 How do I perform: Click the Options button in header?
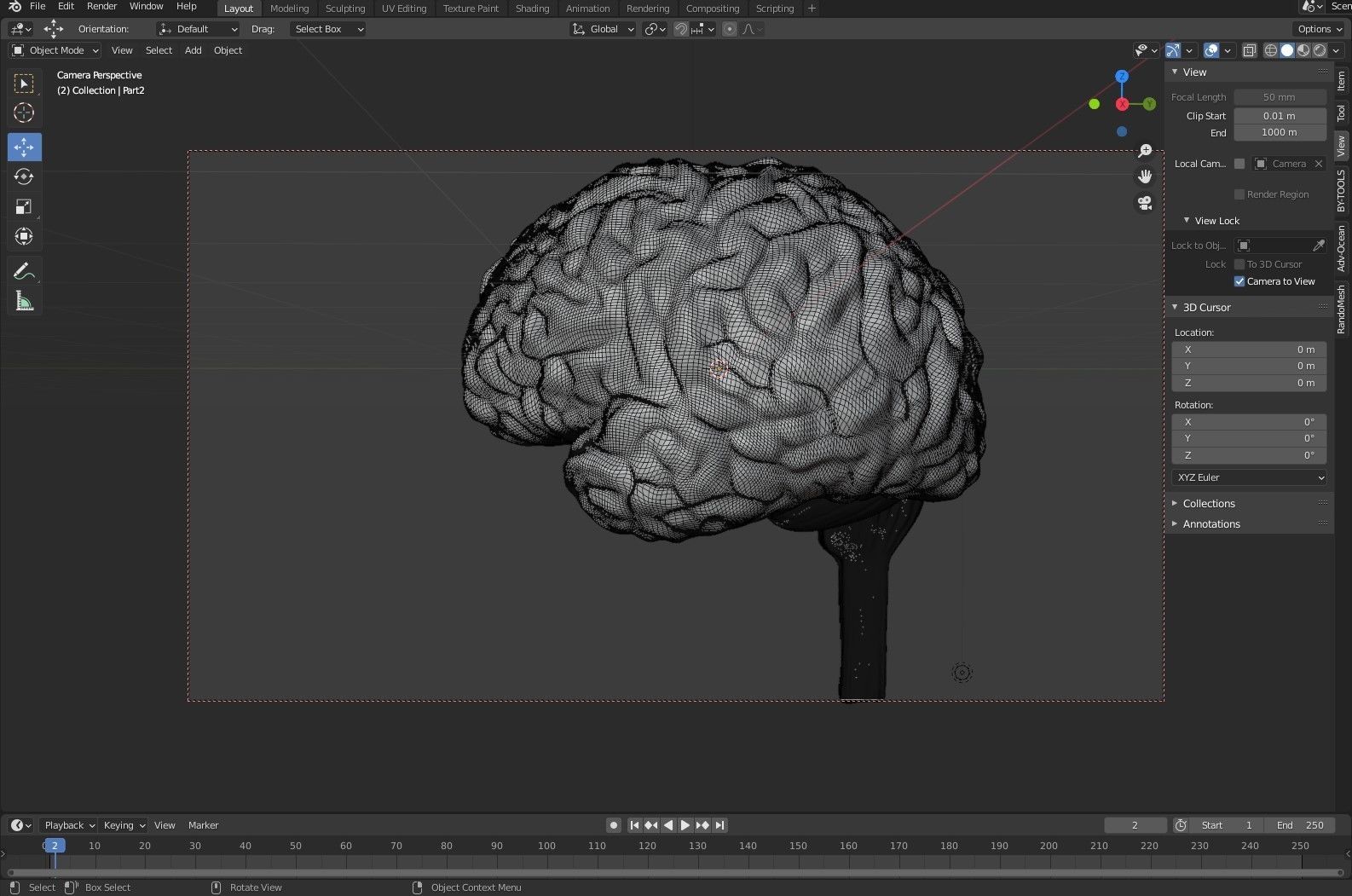[1319, 29]
